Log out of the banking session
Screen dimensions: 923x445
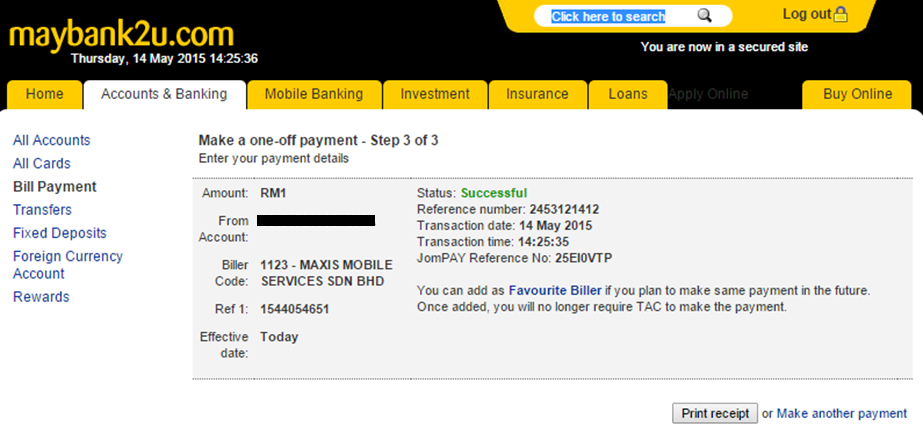pyautogui.click(x=806, y=14)
